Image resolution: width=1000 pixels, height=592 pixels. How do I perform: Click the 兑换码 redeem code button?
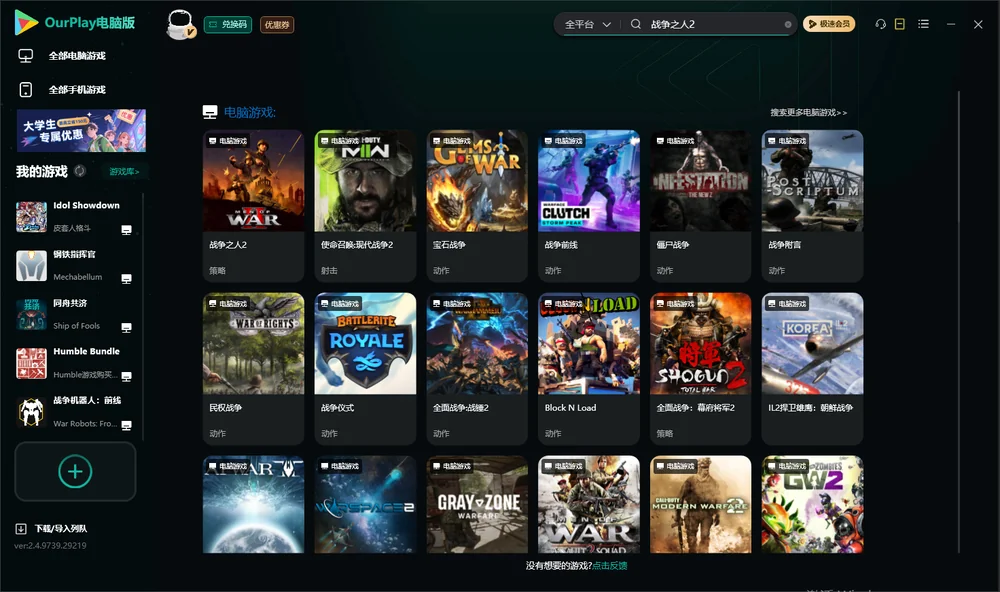click(228, 24)
